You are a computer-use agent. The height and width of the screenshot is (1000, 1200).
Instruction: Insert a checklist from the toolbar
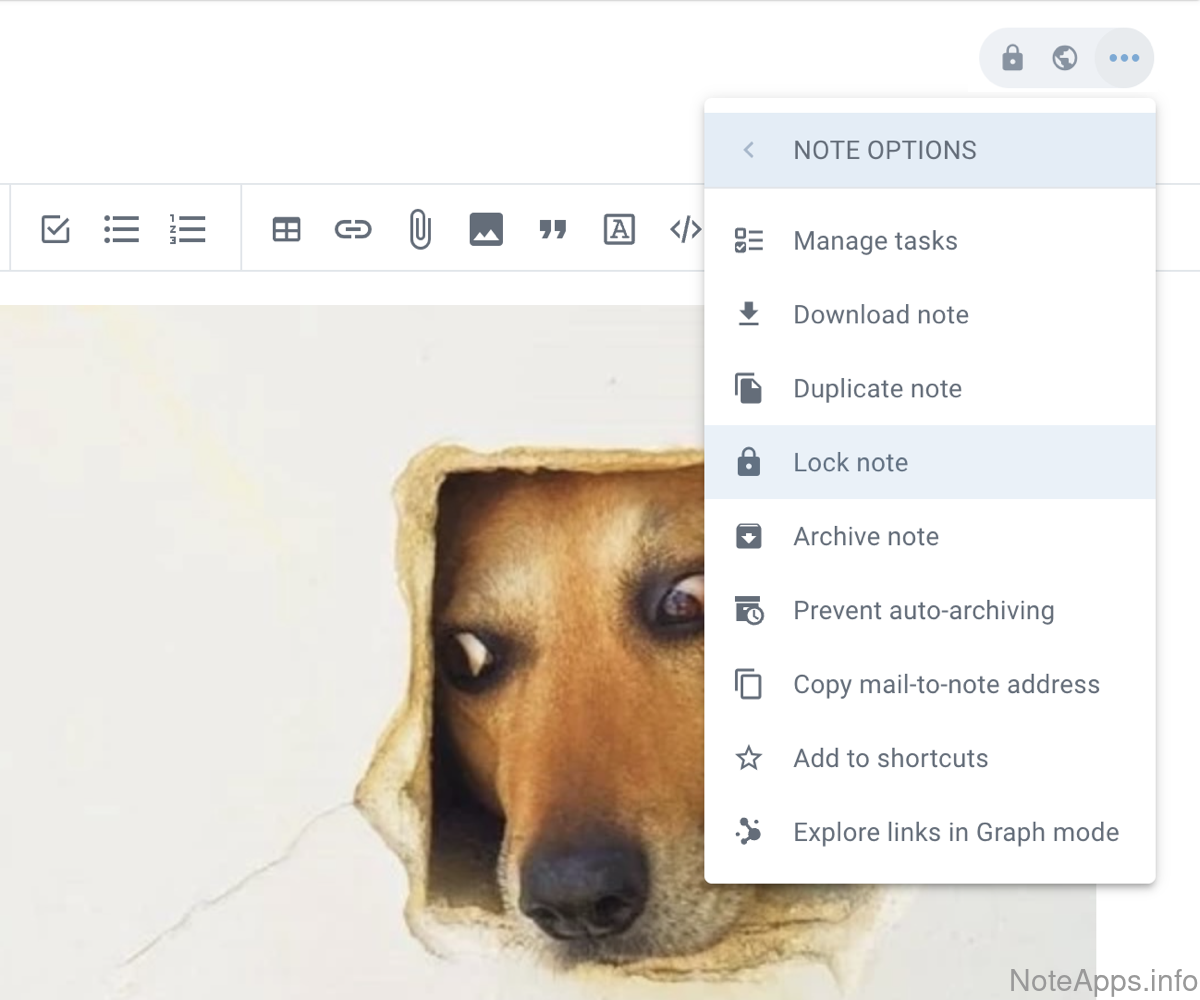click(x=56, y=229)
